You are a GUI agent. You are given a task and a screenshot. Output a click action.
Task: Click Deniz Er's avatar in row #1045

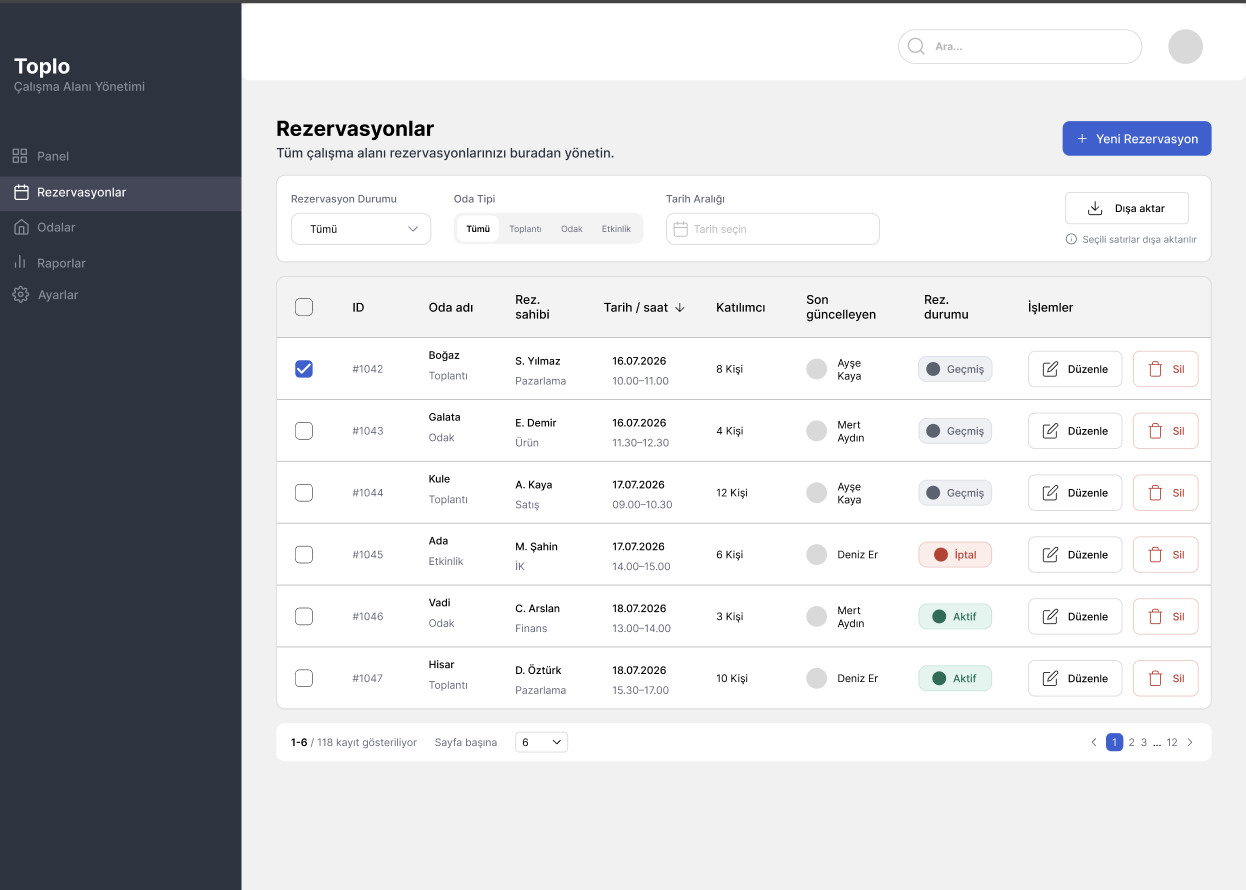[817, 555]
